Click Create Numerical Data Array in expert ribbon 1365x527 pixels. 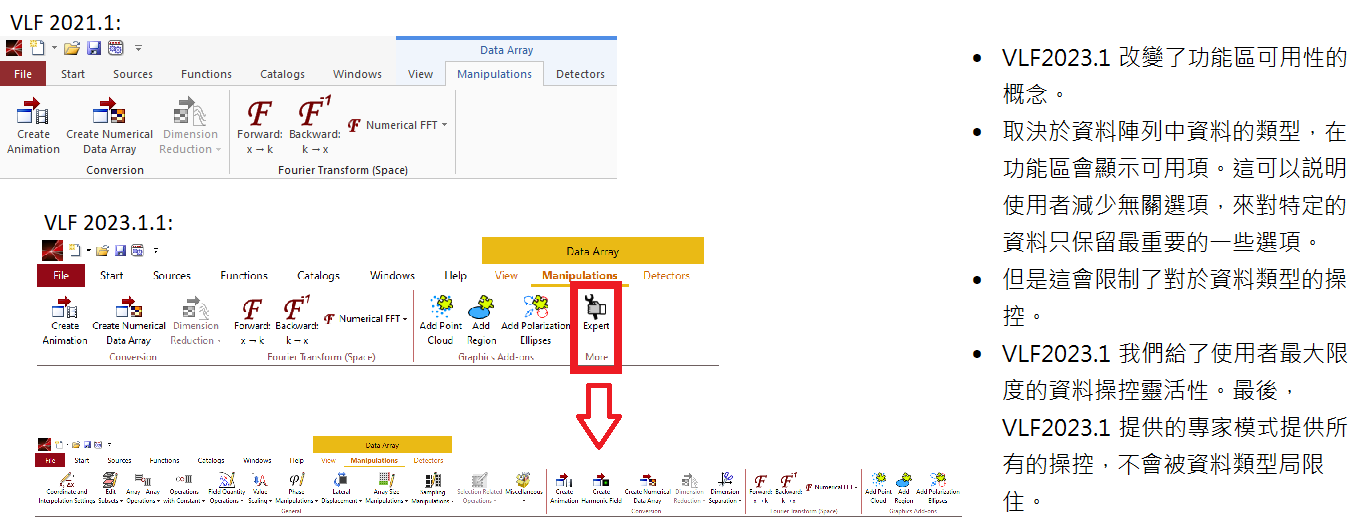(x=648, y=489)
